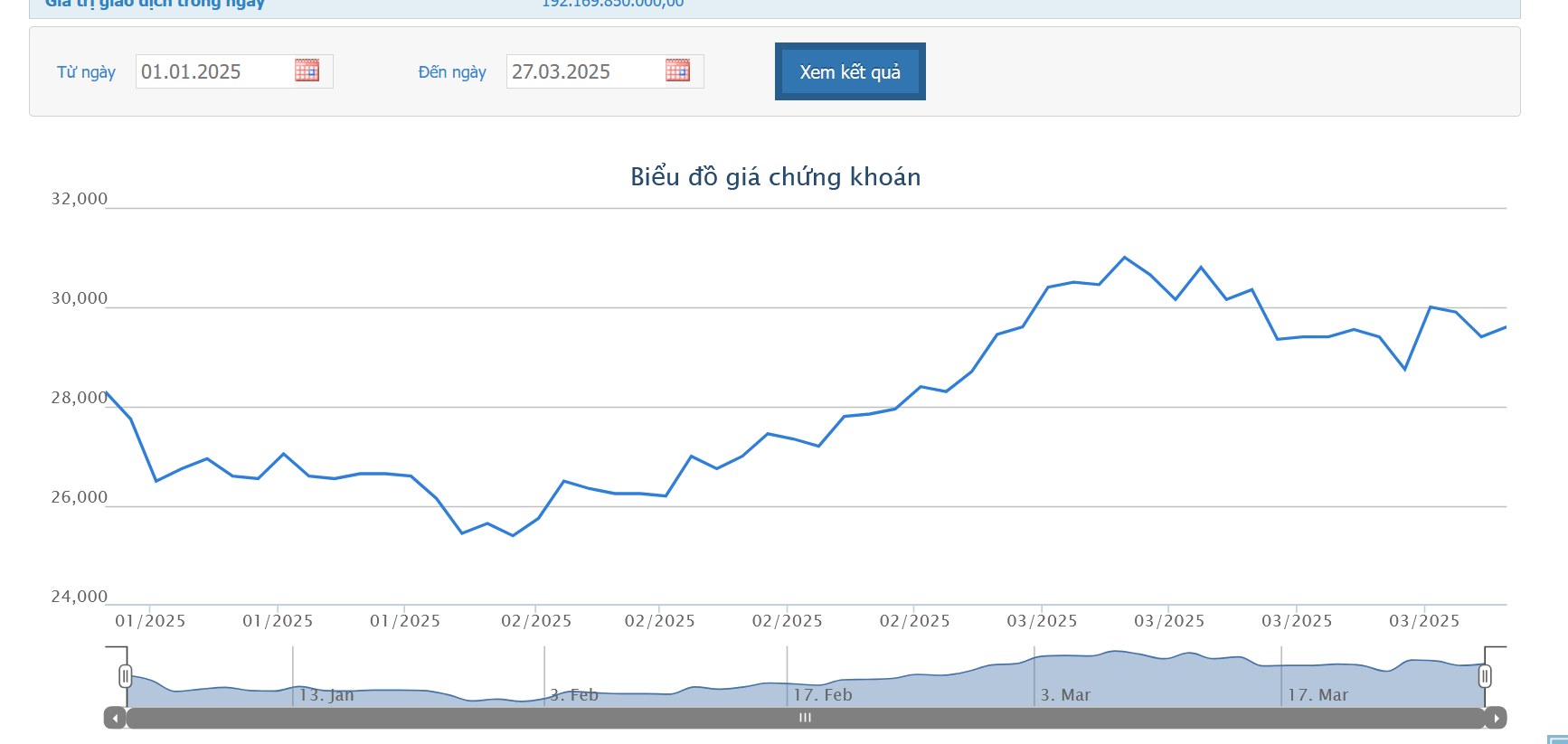
Task: Click the Xem kết quả button
Action: click(850, 71)
